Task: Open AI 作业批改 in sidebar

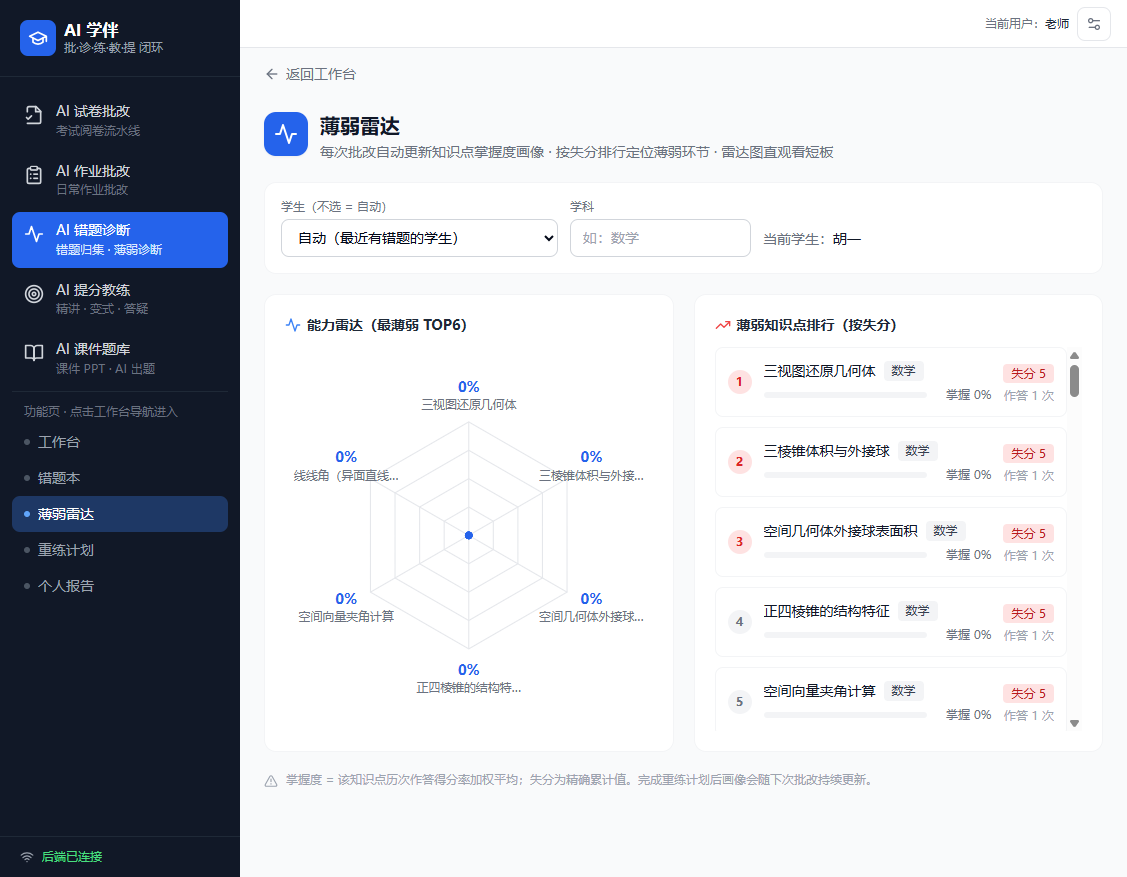Action: pos(120,180)
